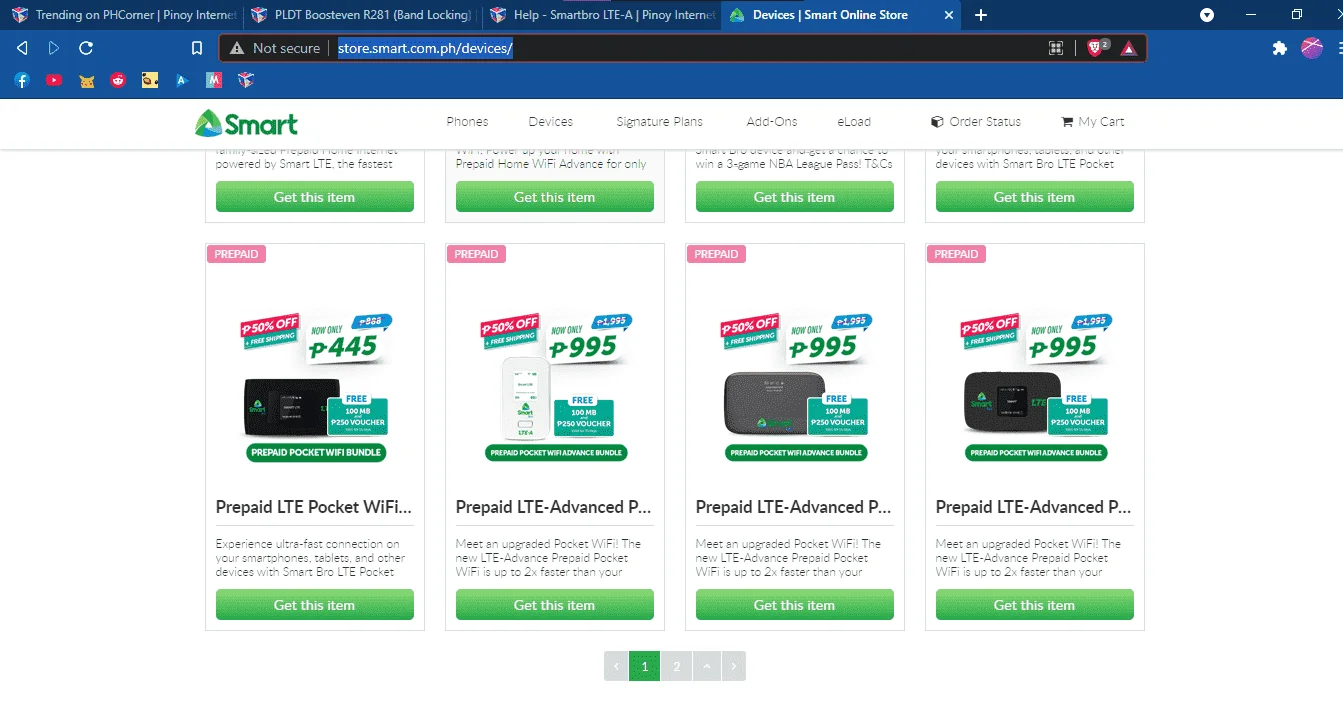This screenshot has height=725, width=1343.
Task: Click the 'Experience ultra-fast connection' description text
Action: [x=311, y=558]
